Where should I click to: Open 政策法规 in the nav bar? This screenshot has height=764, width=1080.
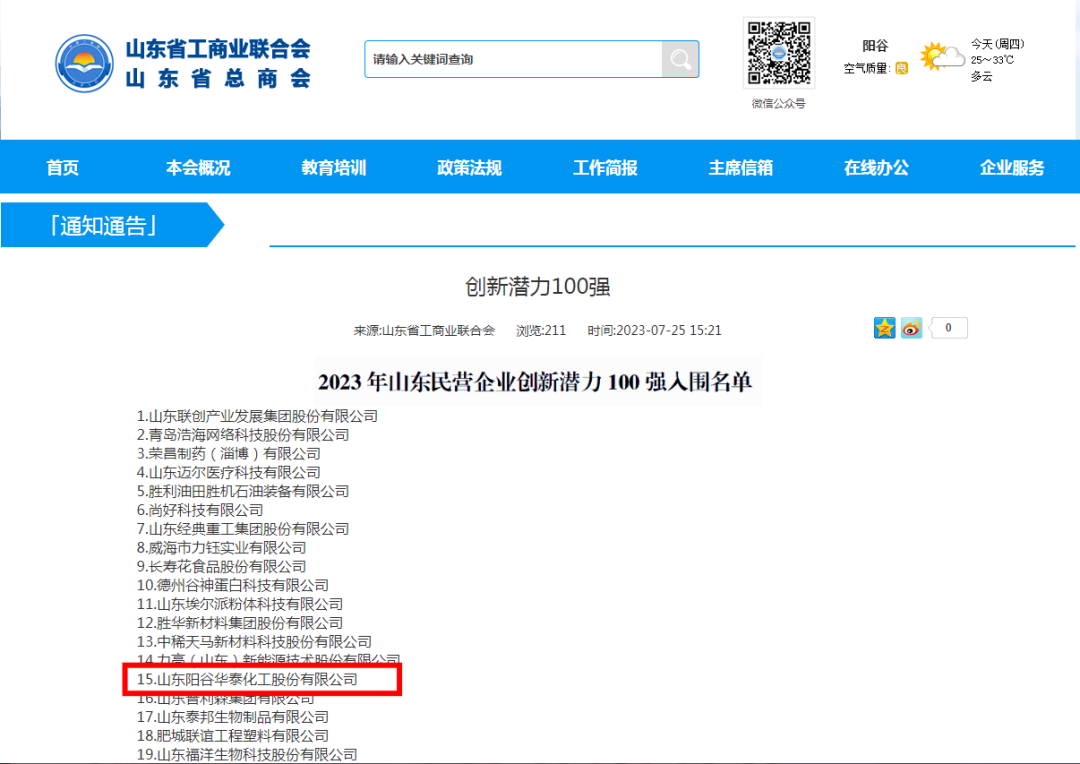coord(469,167)
